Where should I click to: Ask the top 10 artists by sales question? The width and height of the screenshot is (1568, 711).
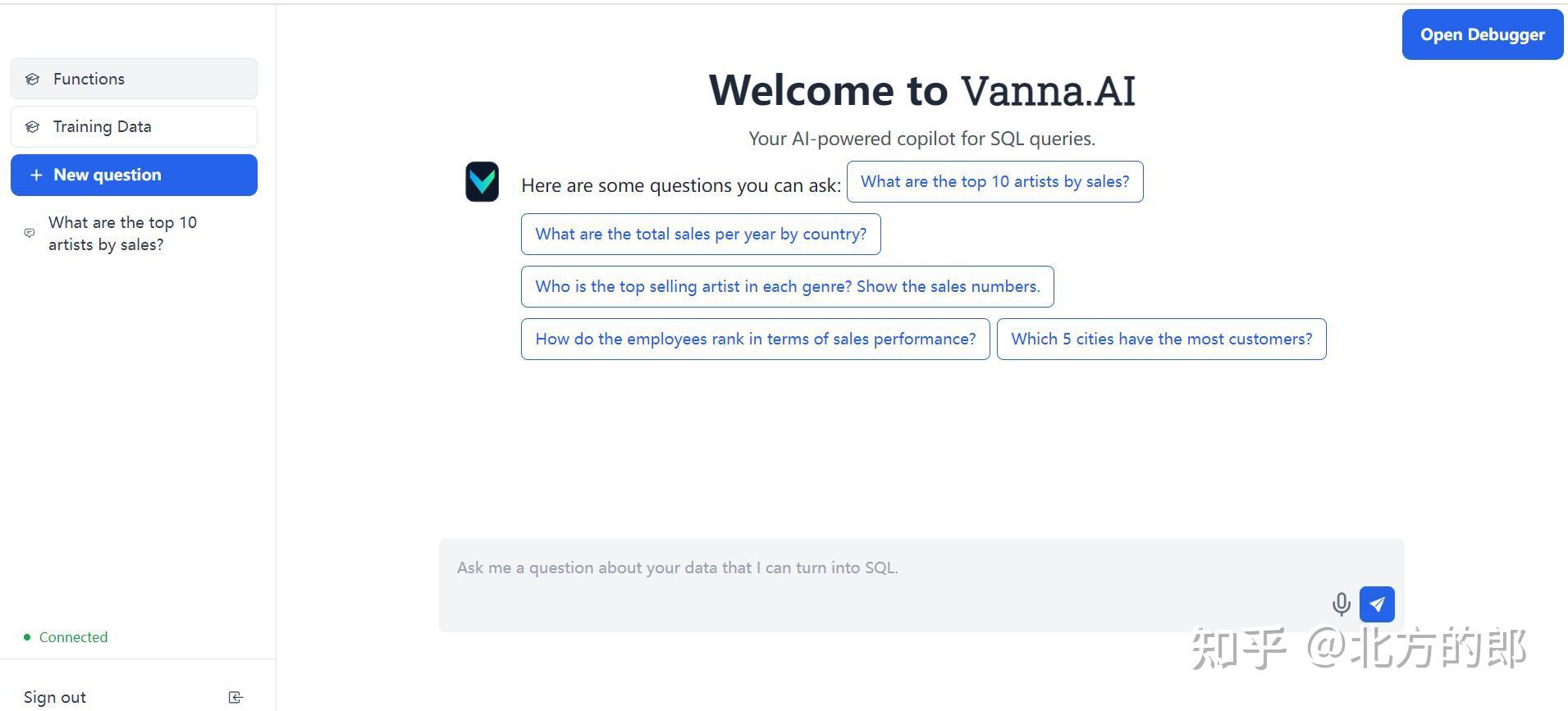click(994, 181)
